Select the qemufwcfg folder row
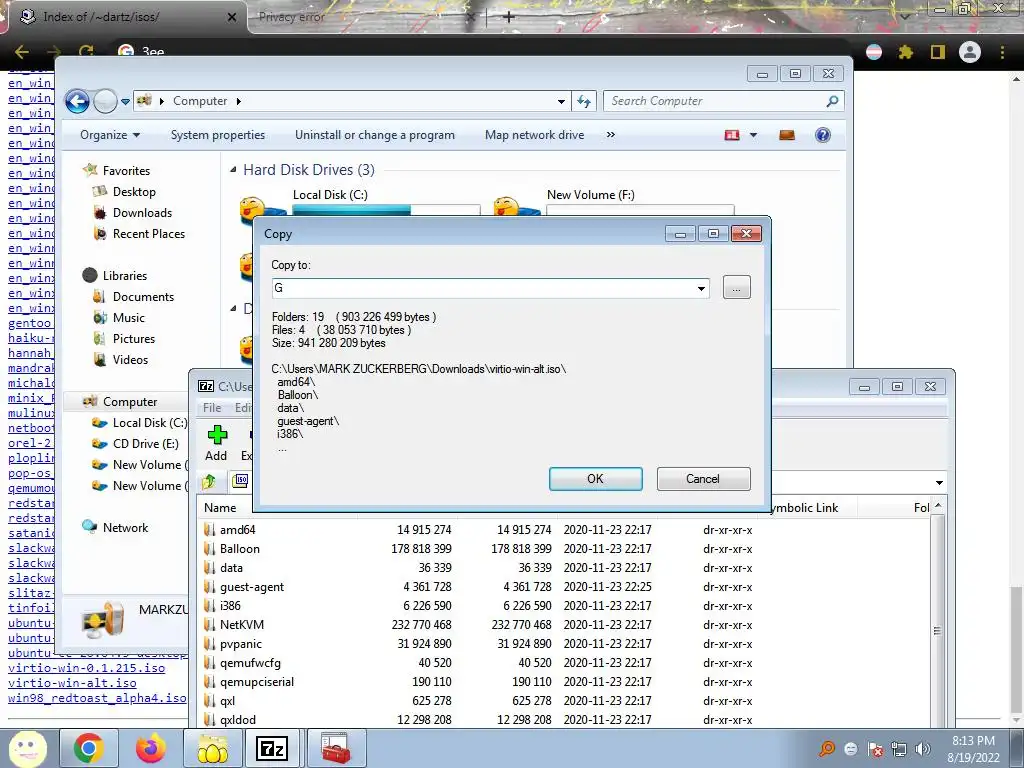Screen dimensions: 1024x768 pyautogui.click(x=250, y=662)
